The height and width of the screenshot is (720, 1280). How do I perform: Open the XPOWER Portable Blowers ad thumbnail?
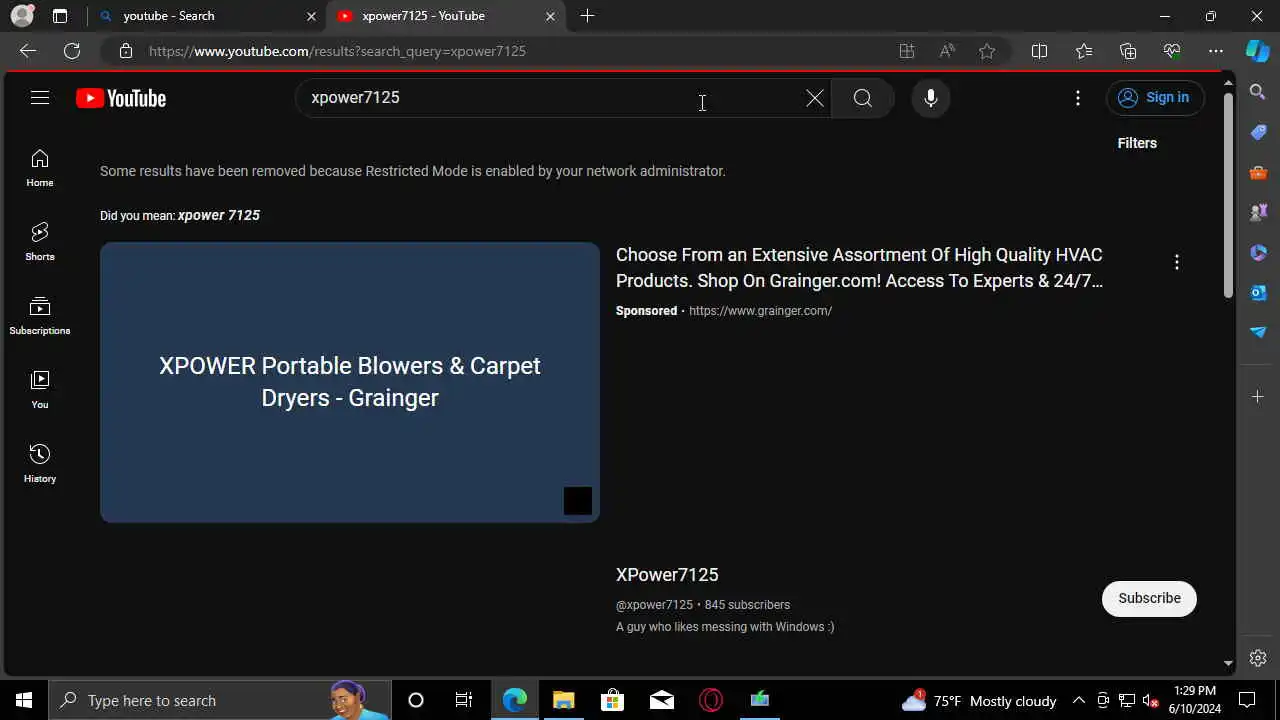[x=350, y=382]
